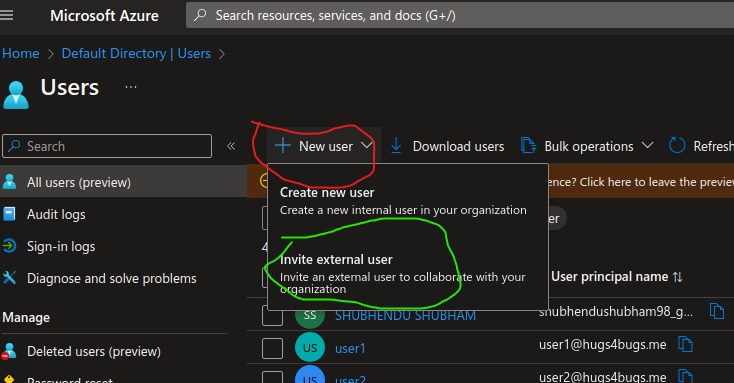Click the Bulk operations document icon
Screen dimensions: 734x383
click(528, 146)
